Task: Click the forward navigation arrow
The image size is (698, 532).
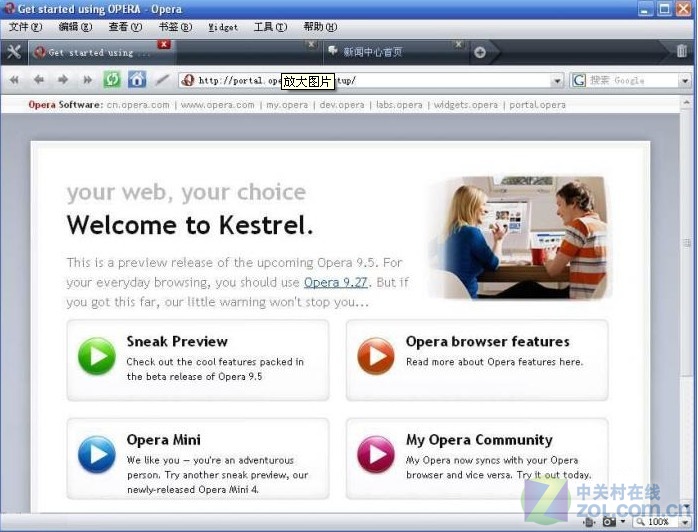Action: pyautogui.click(x=63, y=80)
